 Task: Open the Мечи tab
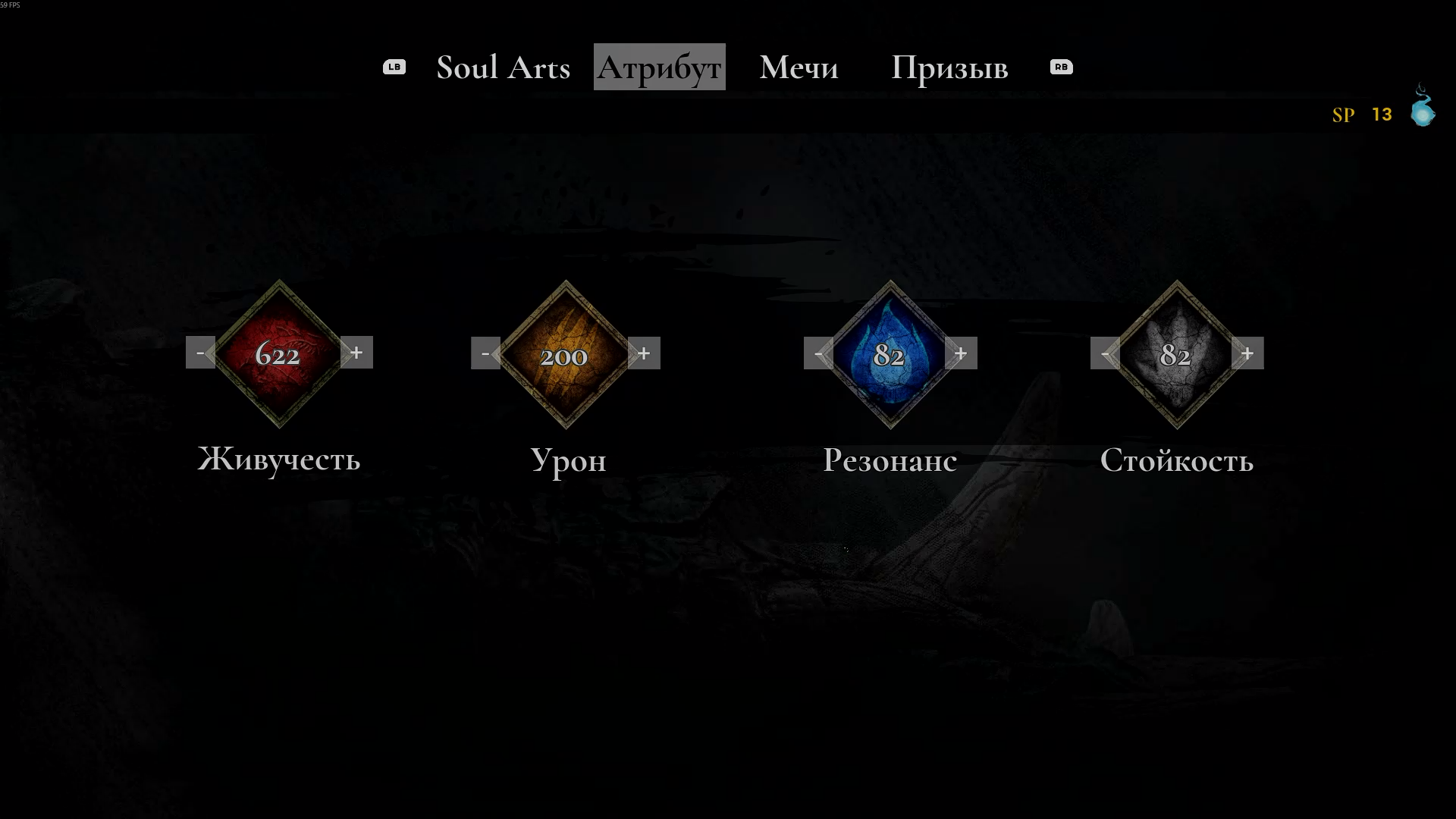coord(799,67)
